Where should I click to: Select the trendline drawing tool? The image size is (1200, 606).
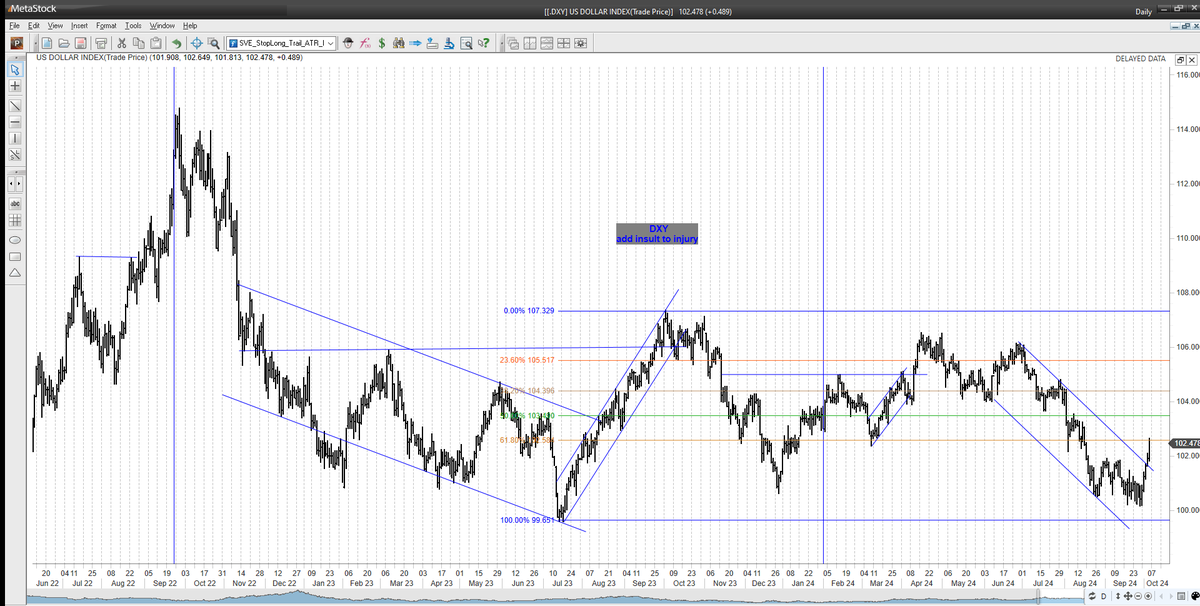pos(15,105)
